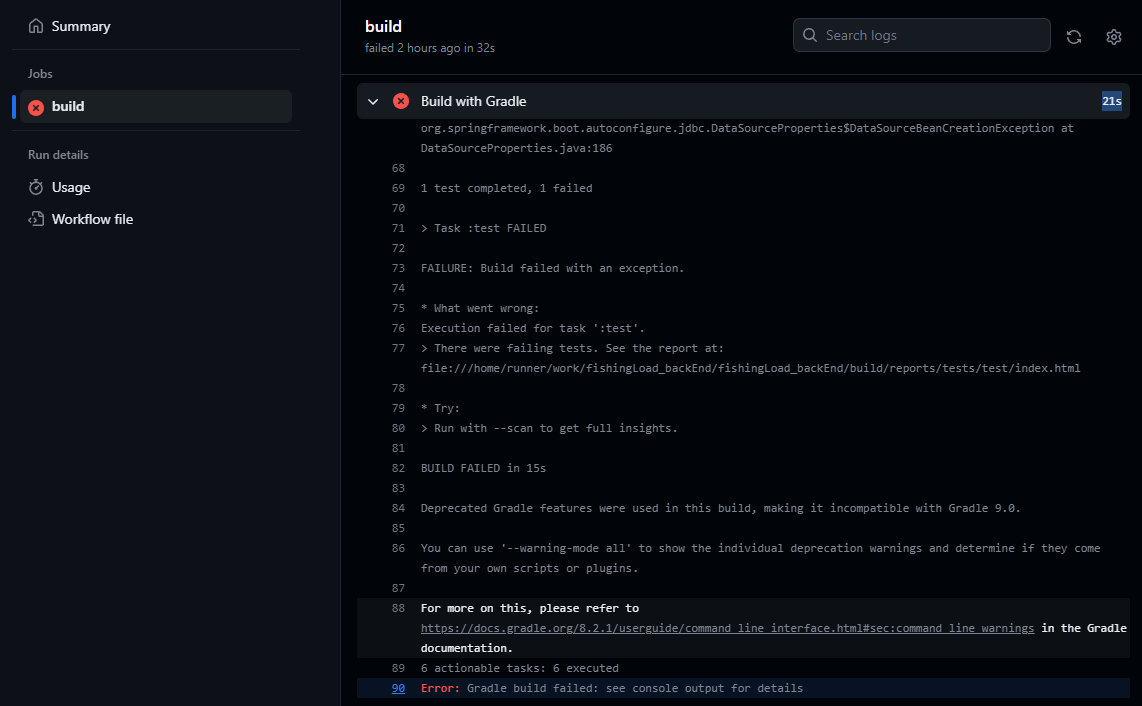This screenshot has height=706, width=1142.
Task: Click 'FAILURE: Build failed with an exception.' line
Action: [552, 268]
